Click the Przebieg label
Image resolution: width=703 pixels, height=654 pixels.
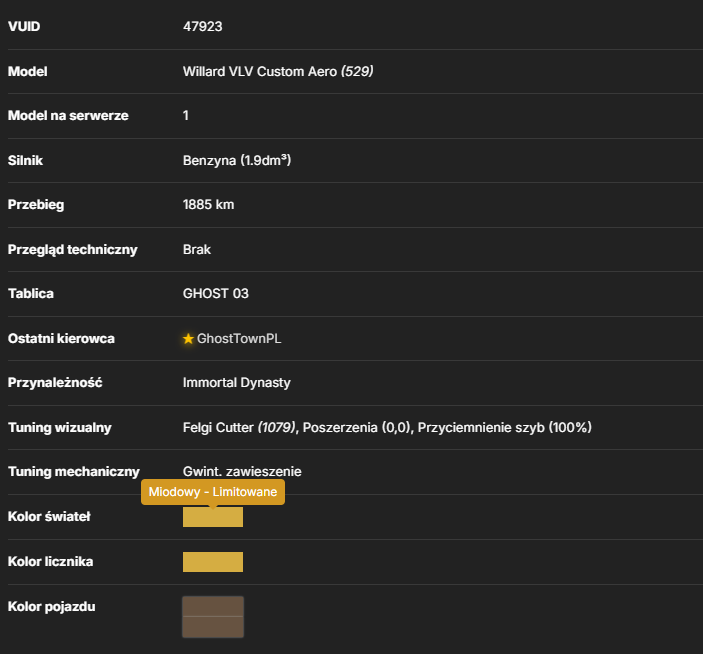pyautogui.click(x=36, y=204)
